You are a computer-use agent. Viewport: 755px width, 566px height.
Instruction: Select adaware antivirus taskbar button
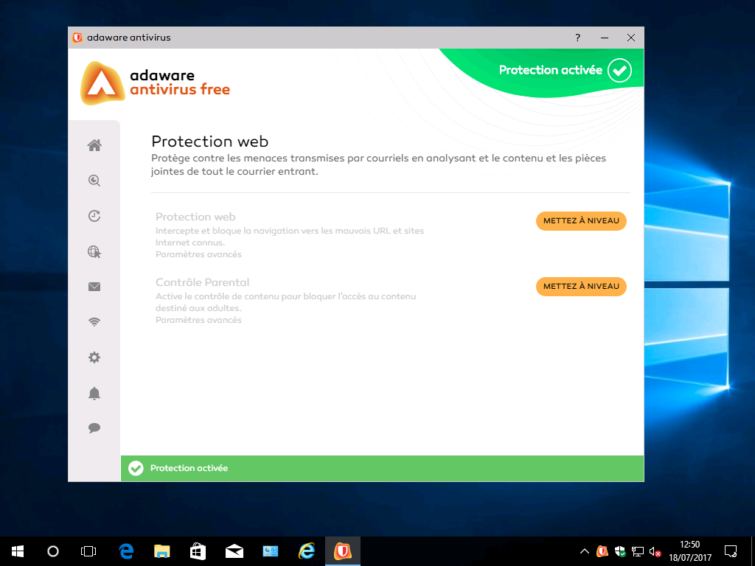[343, 551]
